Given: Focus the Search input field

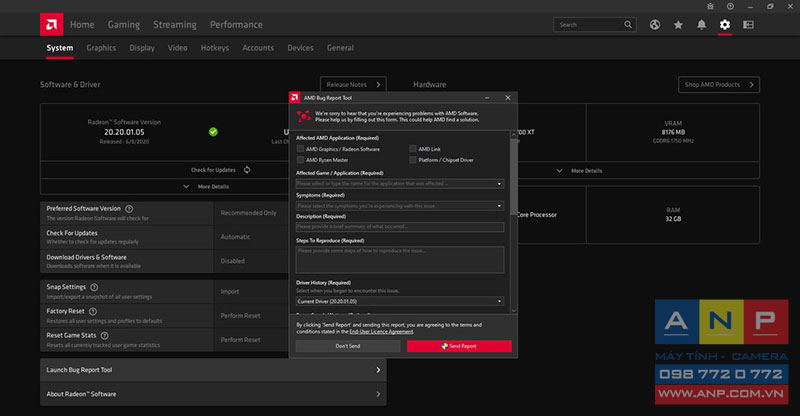Looking at the screenshot, I should 589,25.
